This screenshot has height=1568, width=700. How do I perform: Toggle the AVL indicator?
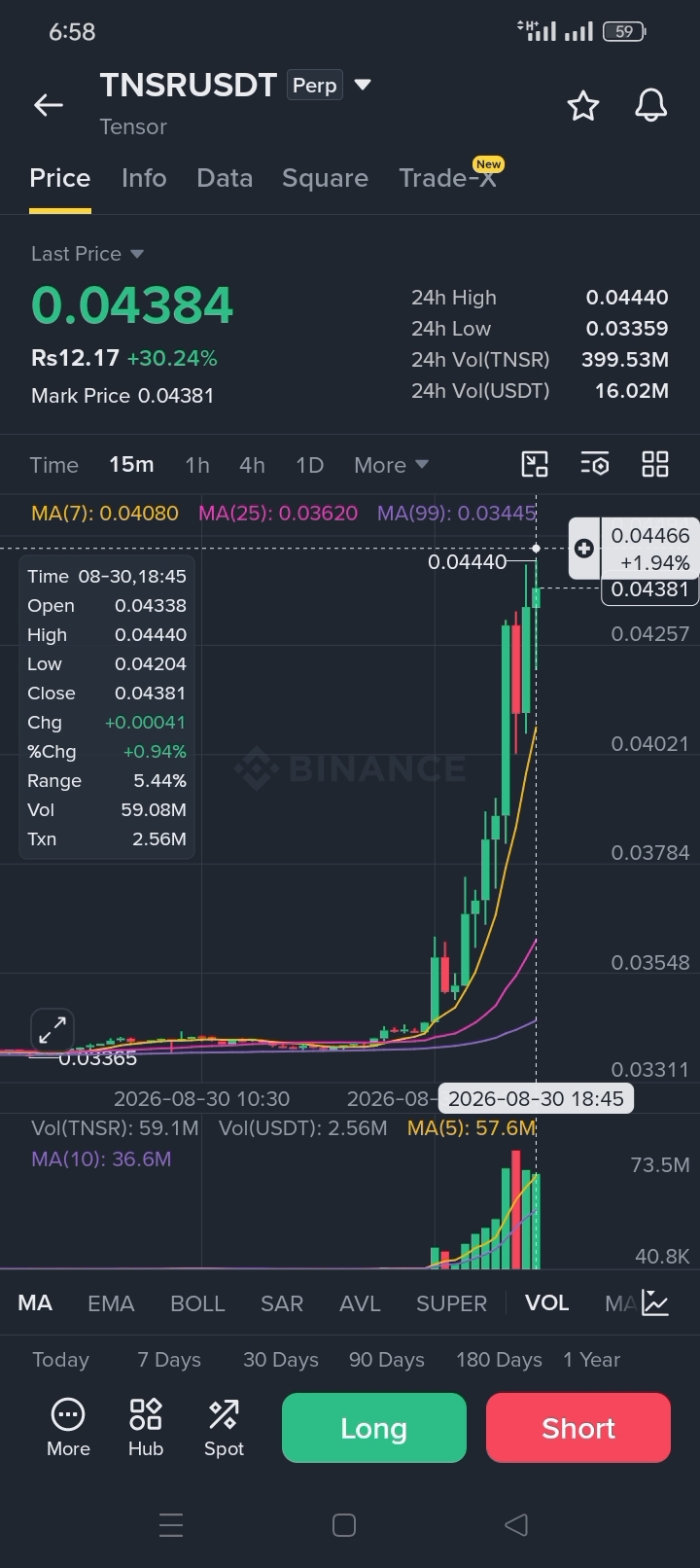[x=360, y=1303]
